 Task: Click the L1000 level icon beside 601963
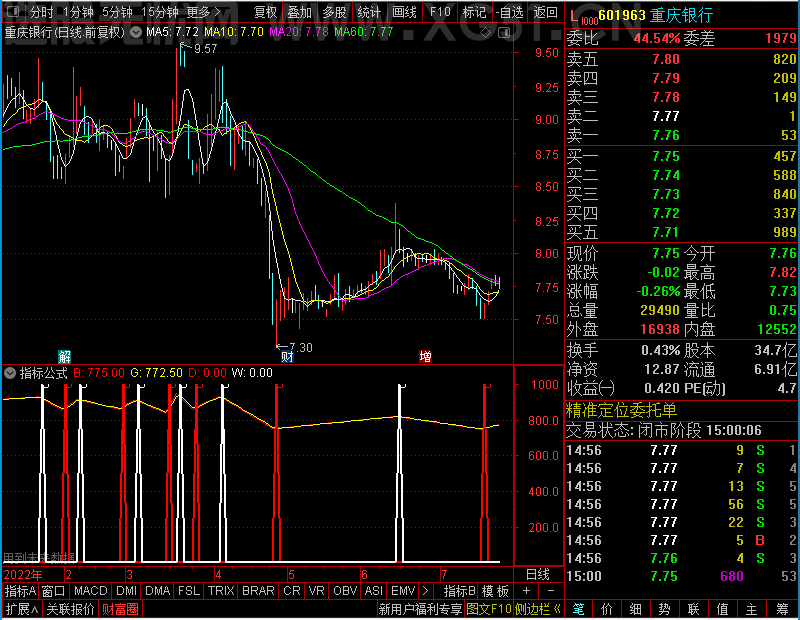[x=582, y=17]
